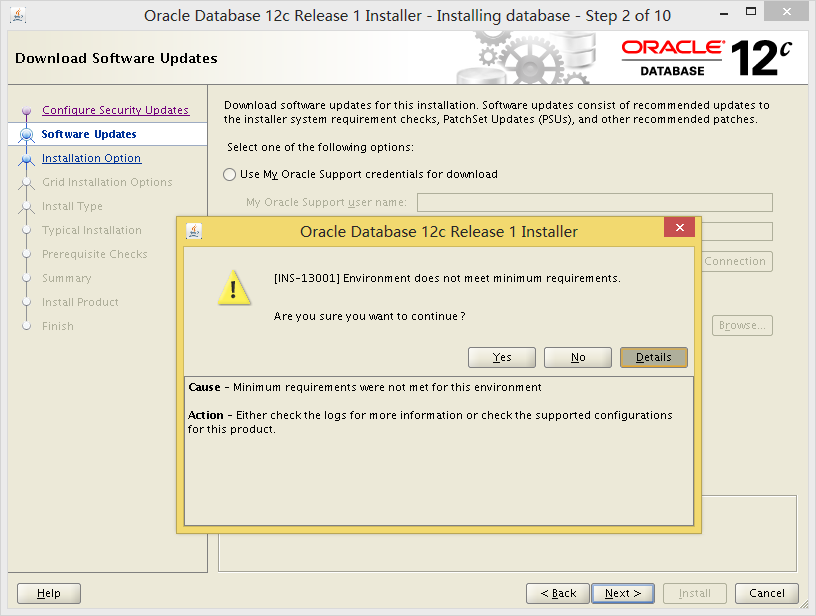Click the yellow warning triangle icon
The height and width of the screenshot is (616, 816).
[x=234, y=288]
